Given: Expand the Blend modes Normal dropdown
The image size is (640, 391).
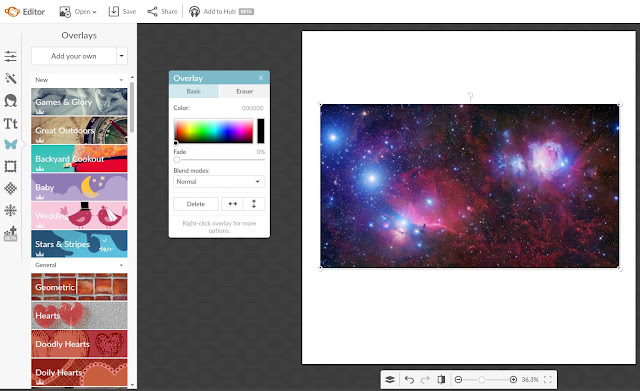Looking at the screenshot, I should click(x=219, y=182).
